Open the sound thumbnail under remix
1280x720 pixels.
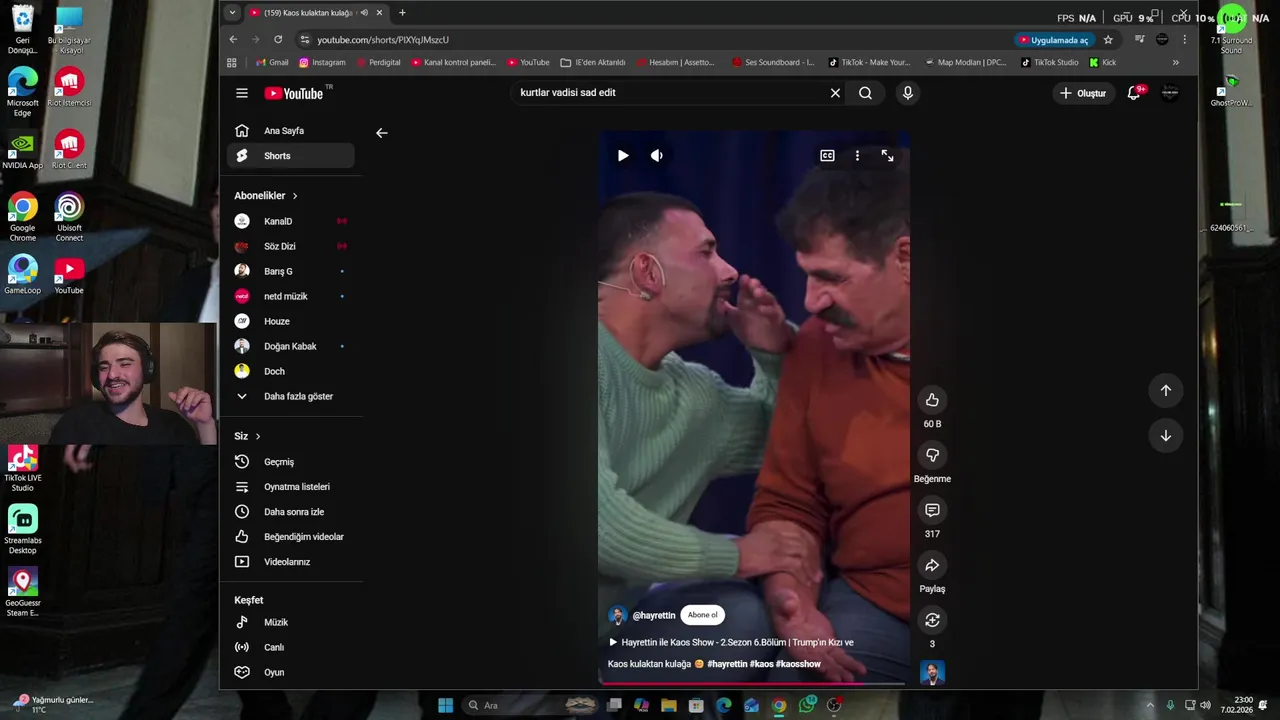tap(932, 673)
